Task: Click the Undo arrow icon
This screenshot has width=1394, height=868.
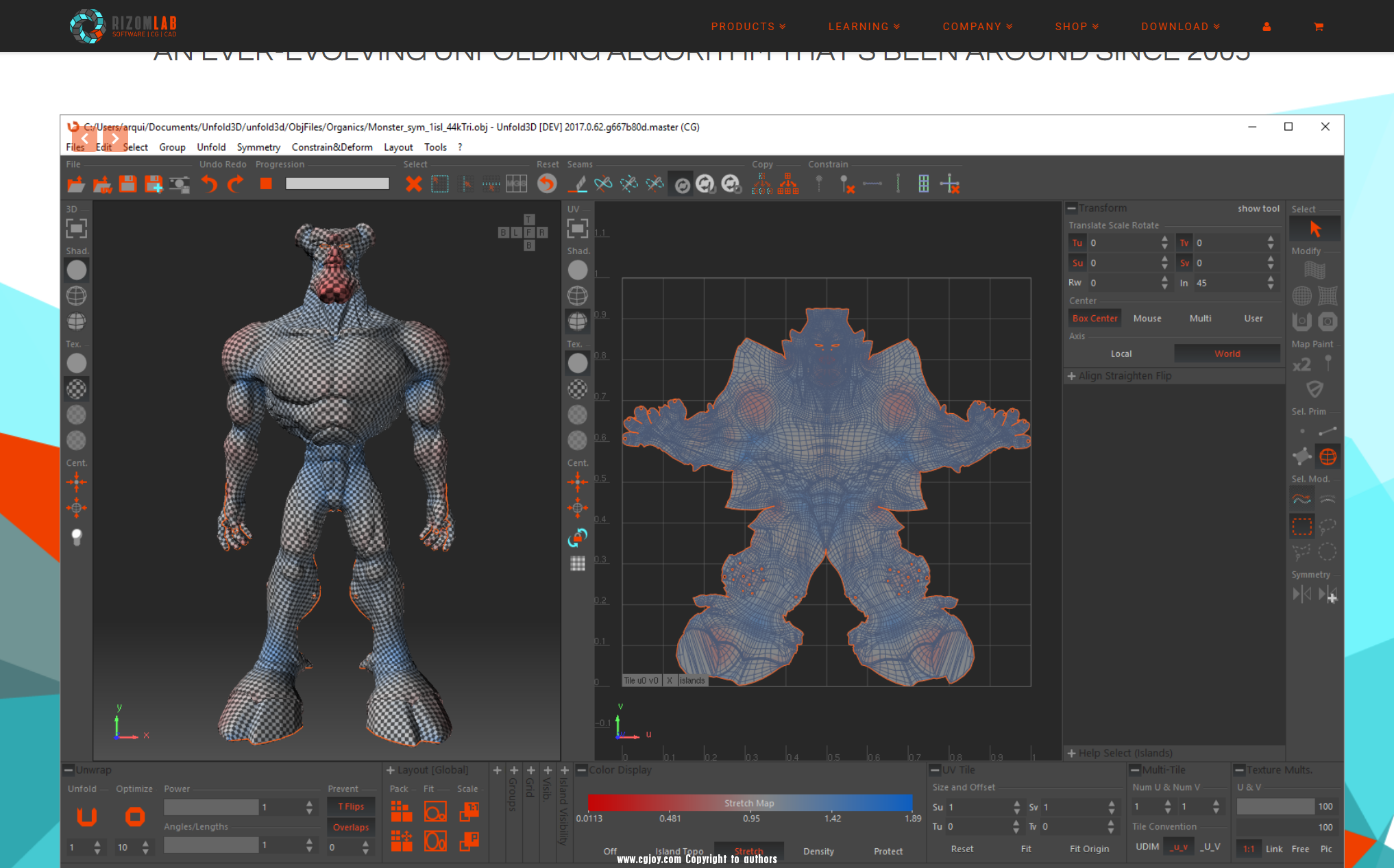Action: pos(209,184)
